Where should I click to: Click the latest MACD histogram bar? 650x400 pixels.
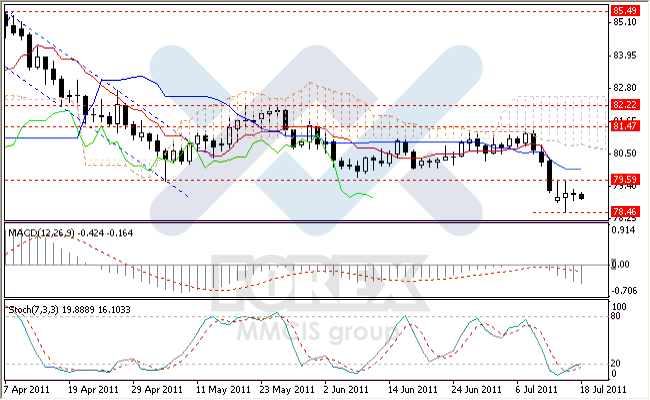tap(582, 274)
